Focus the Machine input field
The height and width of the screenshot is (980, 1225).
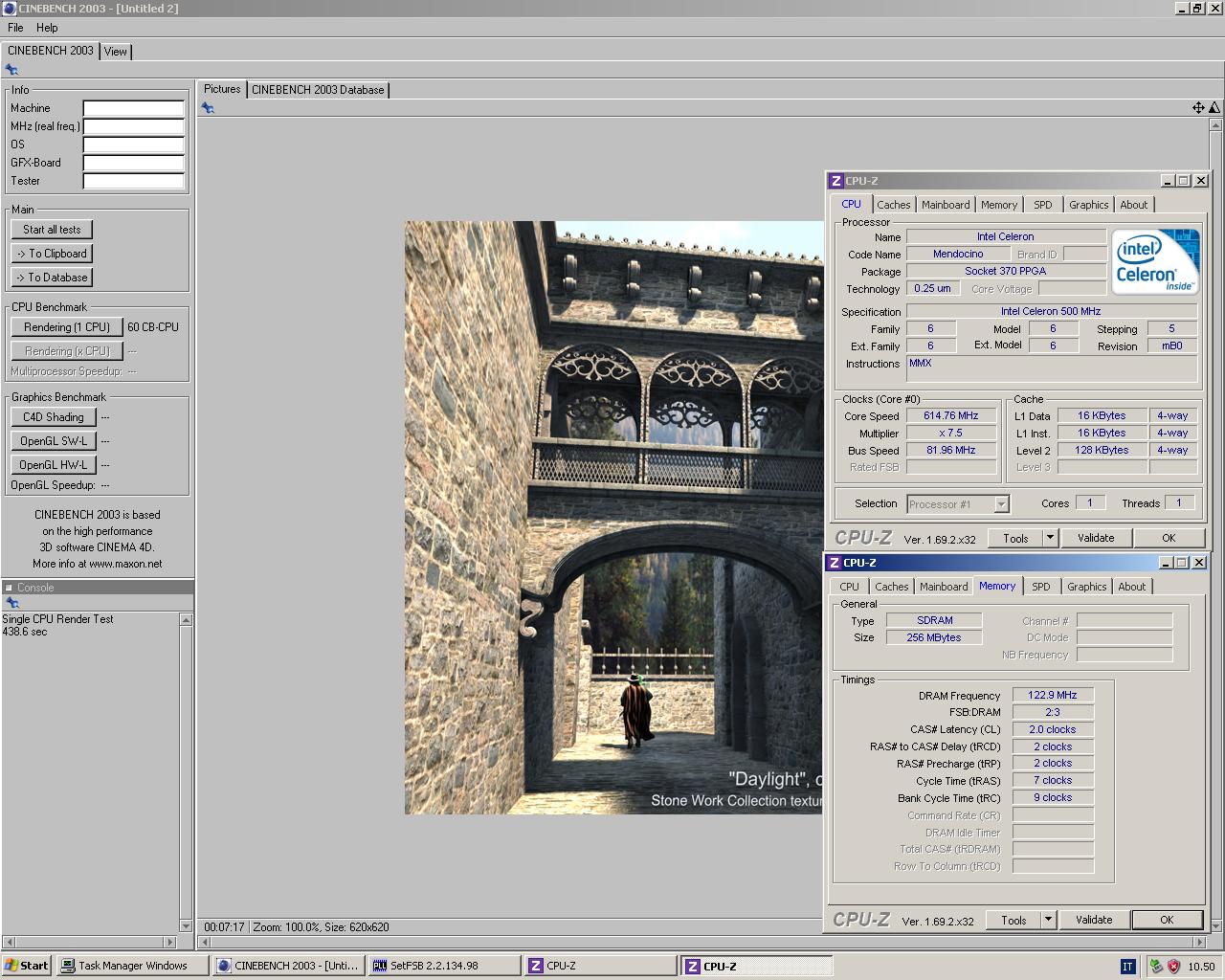(133, 108)
